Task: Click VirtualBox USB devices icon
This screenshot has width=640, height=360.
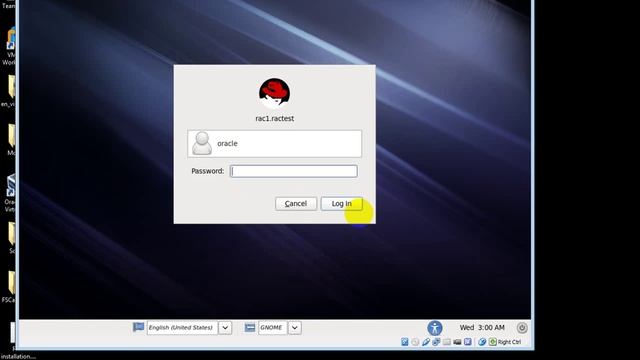Action: pyautogui.click(x=426, y=342)
